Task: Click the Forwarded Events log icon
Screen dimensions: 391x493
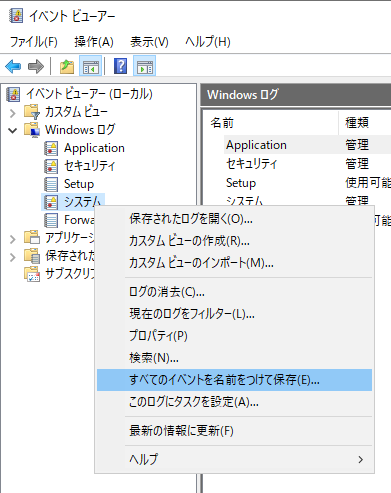Action: pos(51,220)
